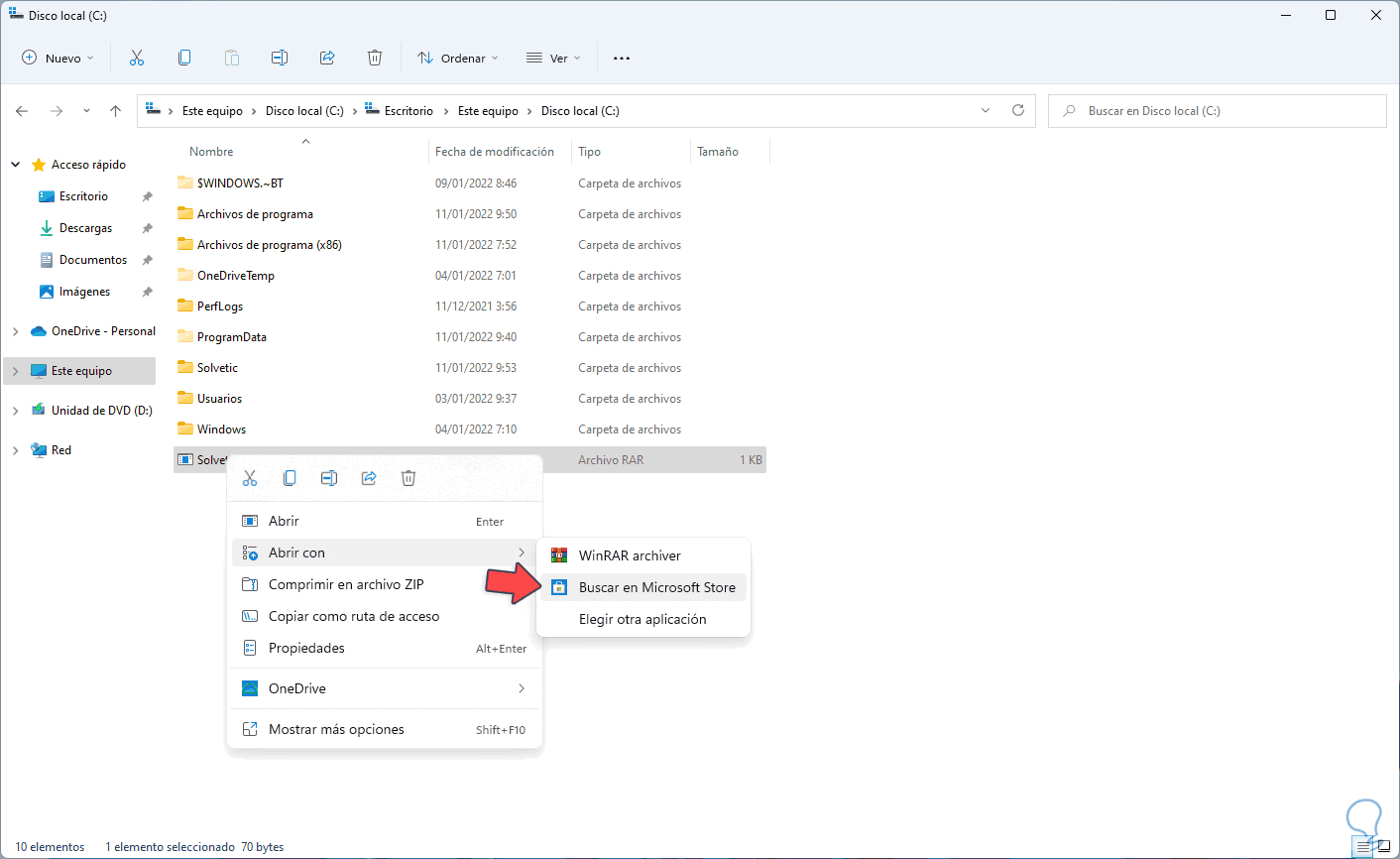This screenshot has height=859, width=1400.
Task: Choose Comprimir en archivo ZIP
Action: 386,584
